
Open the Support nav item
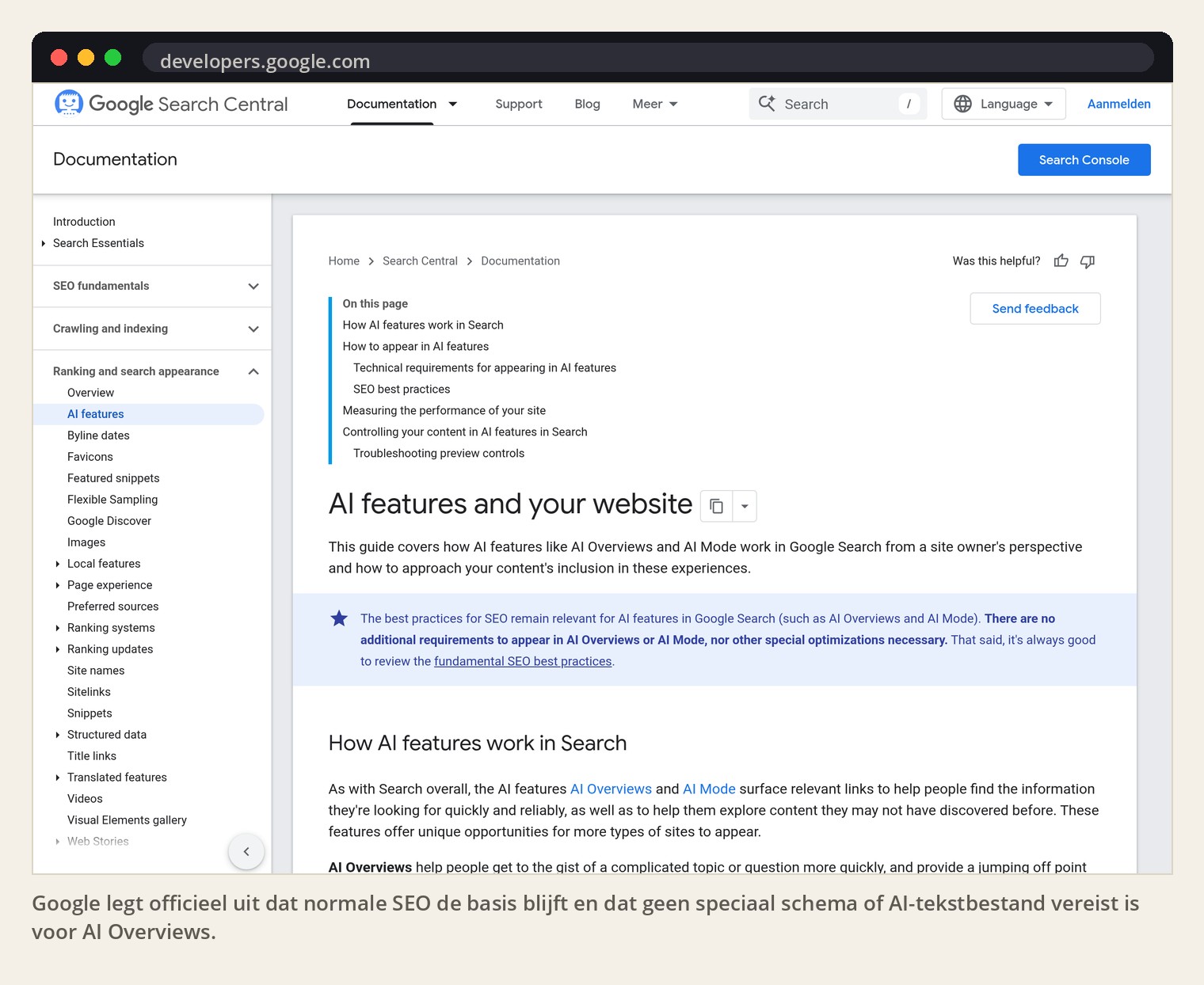tap(519, 104)
